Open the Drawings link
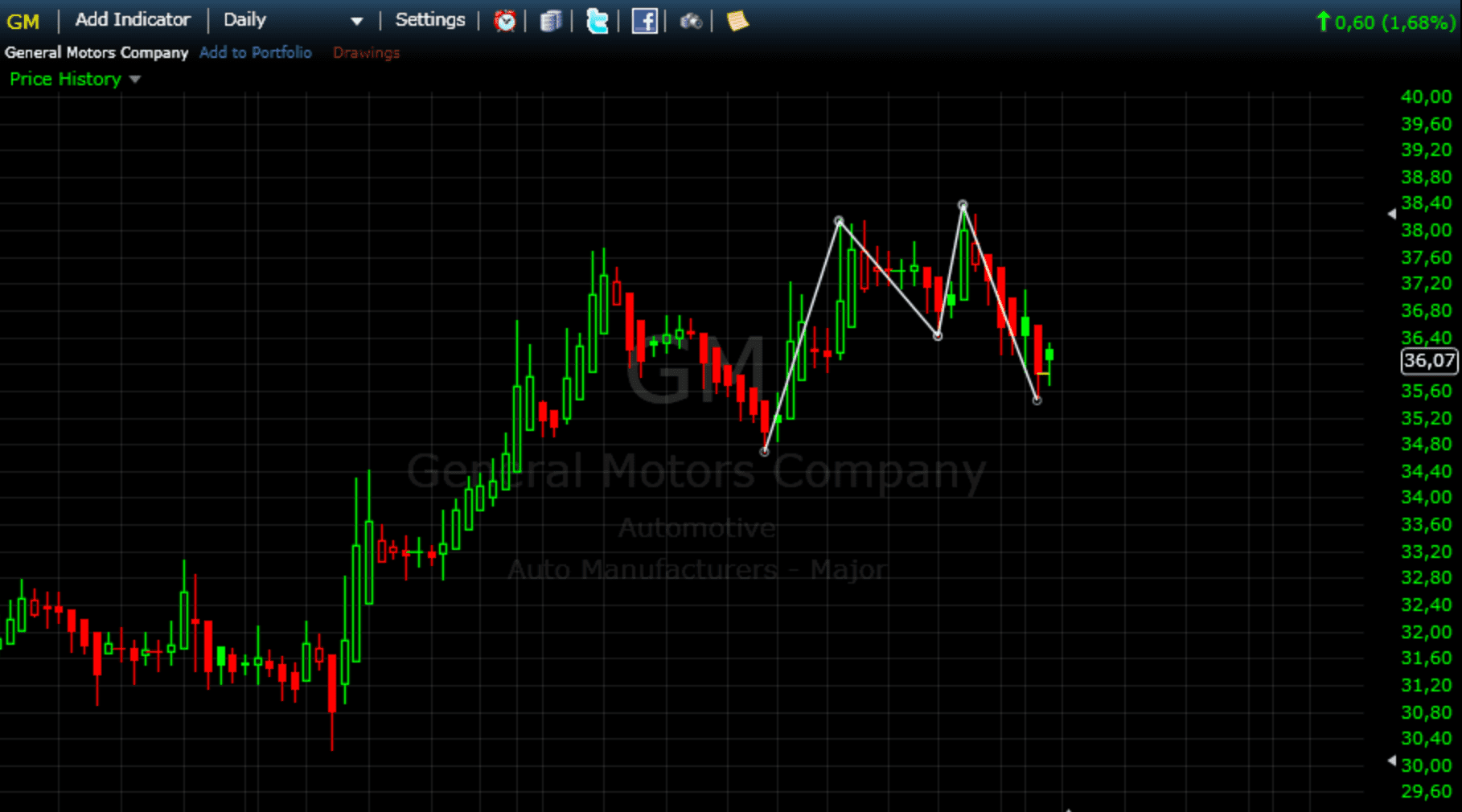Image resolution: width=1462 pixels, height=812 pixels. coord(366,52)
